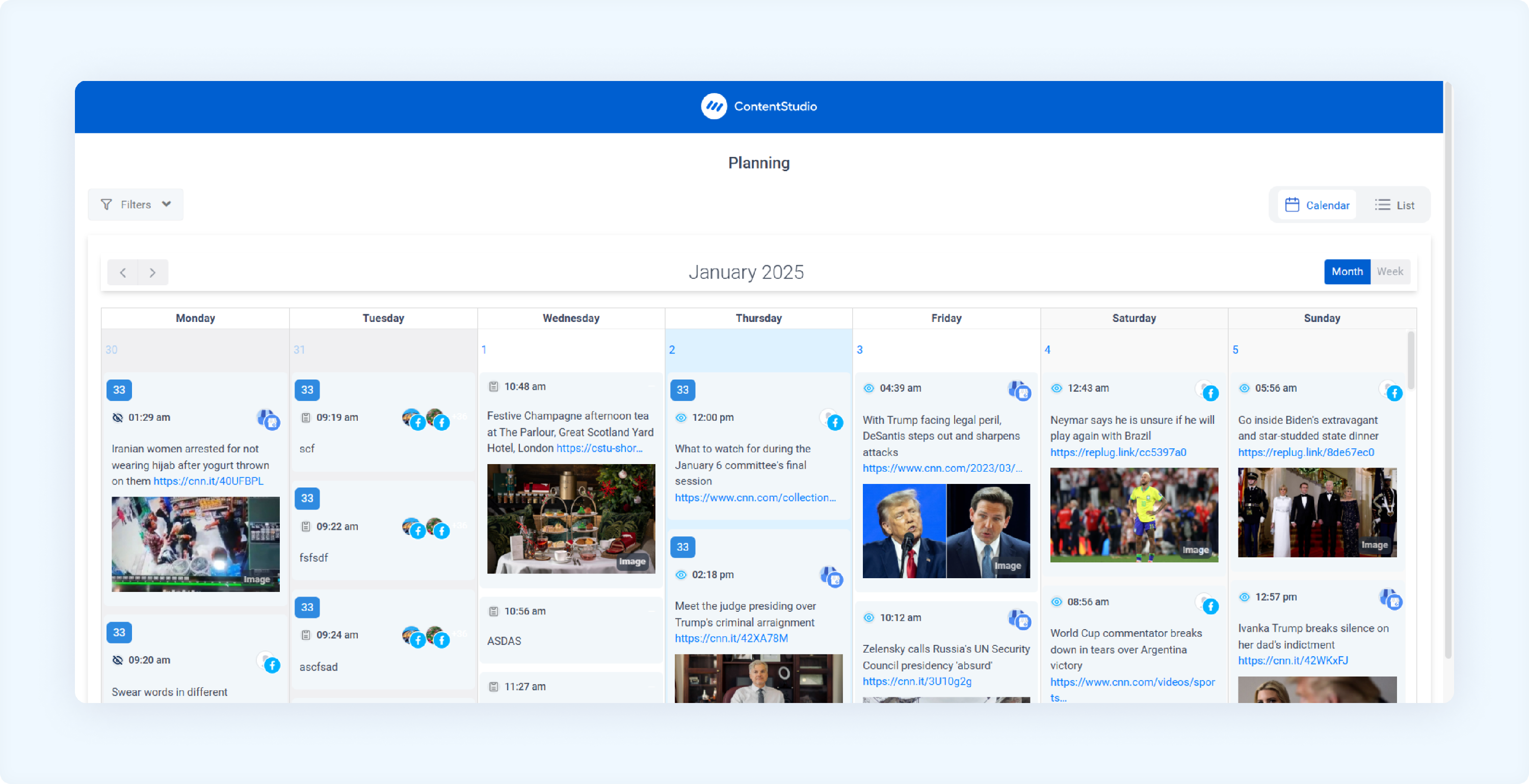Image resolution: width=1529 pixels, height=784 pixels.
Task: Click the hidden-eye icon on the 01:29 am post
Action: [118, 417]
